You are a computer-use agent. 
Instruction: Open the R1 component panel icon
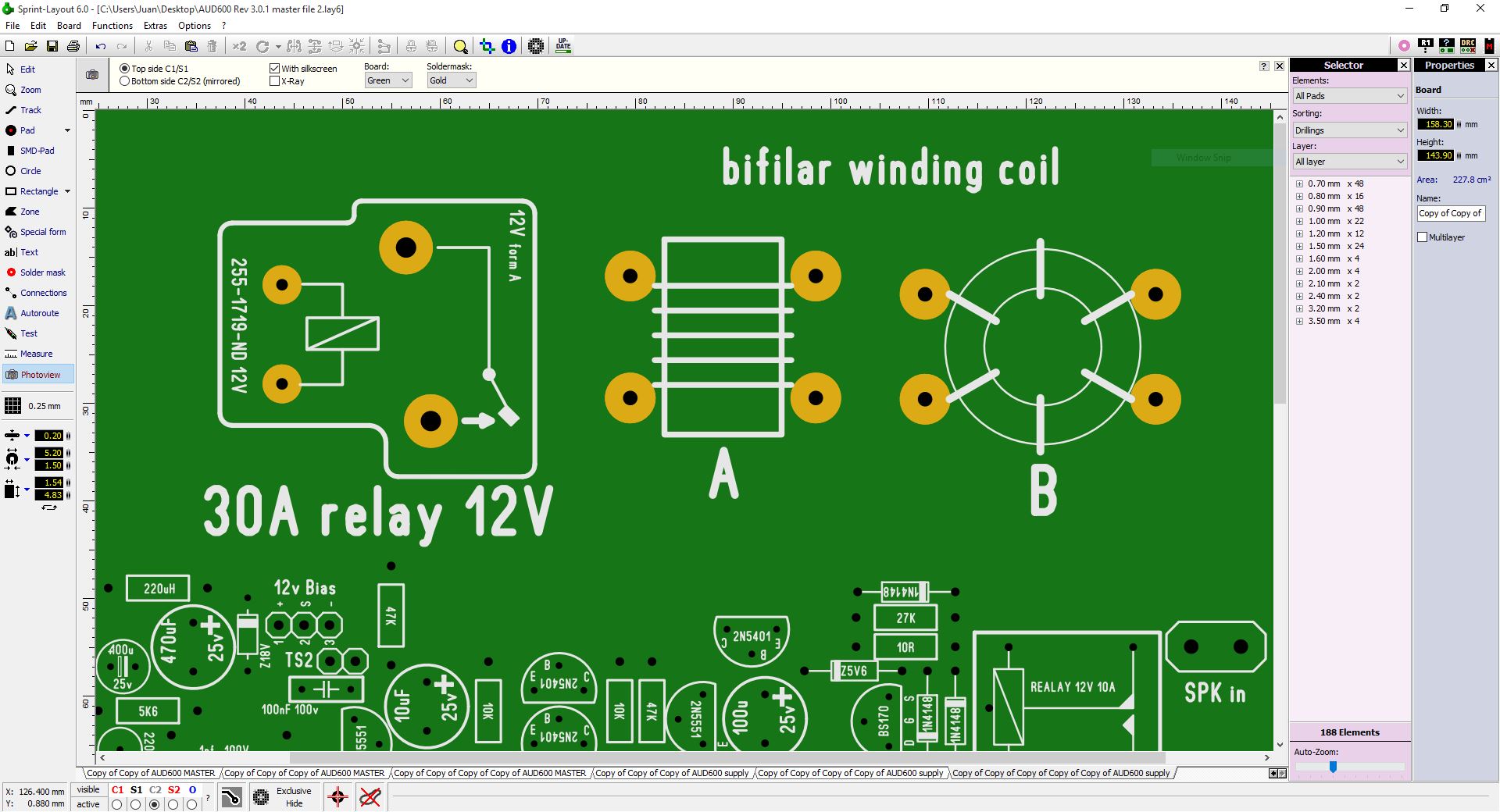pos(1426,46)
